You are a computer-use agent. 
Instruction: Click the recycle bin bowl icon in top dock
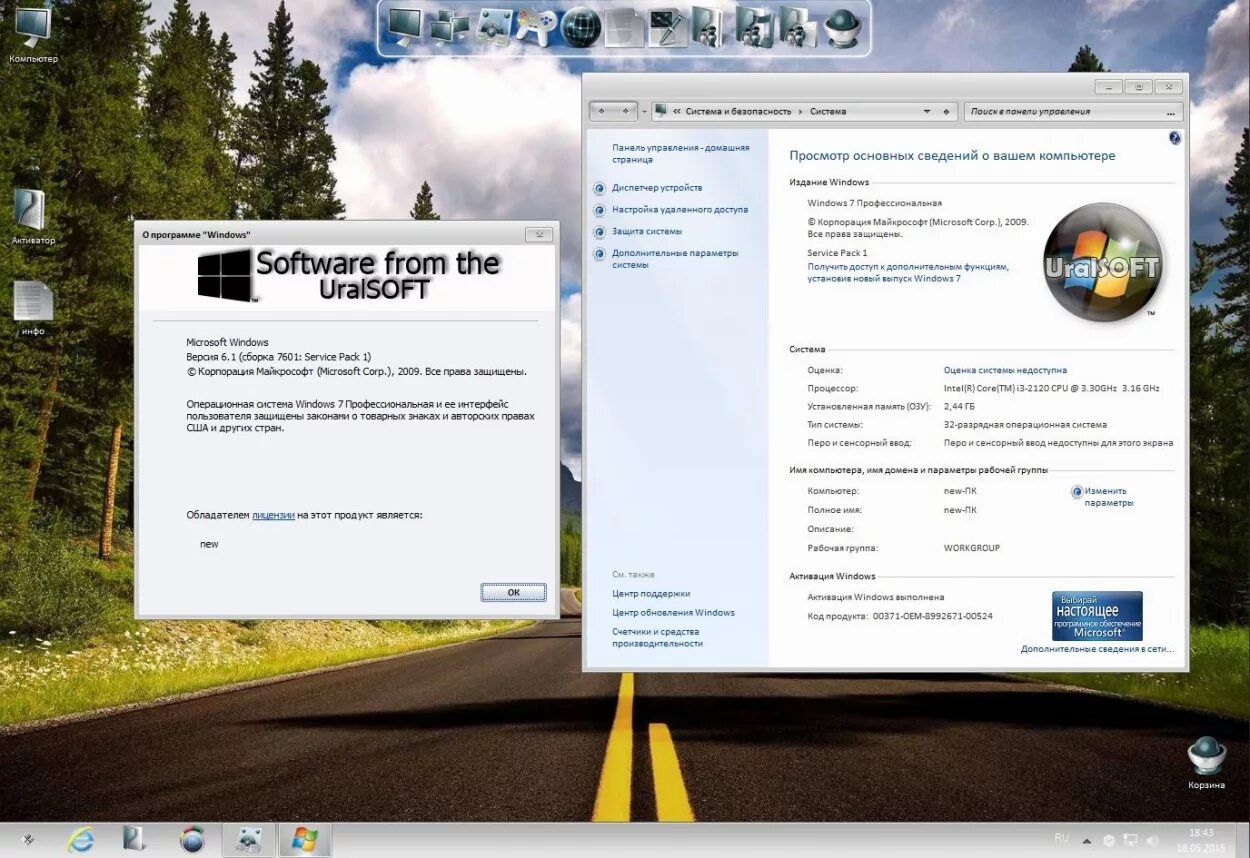842,28
